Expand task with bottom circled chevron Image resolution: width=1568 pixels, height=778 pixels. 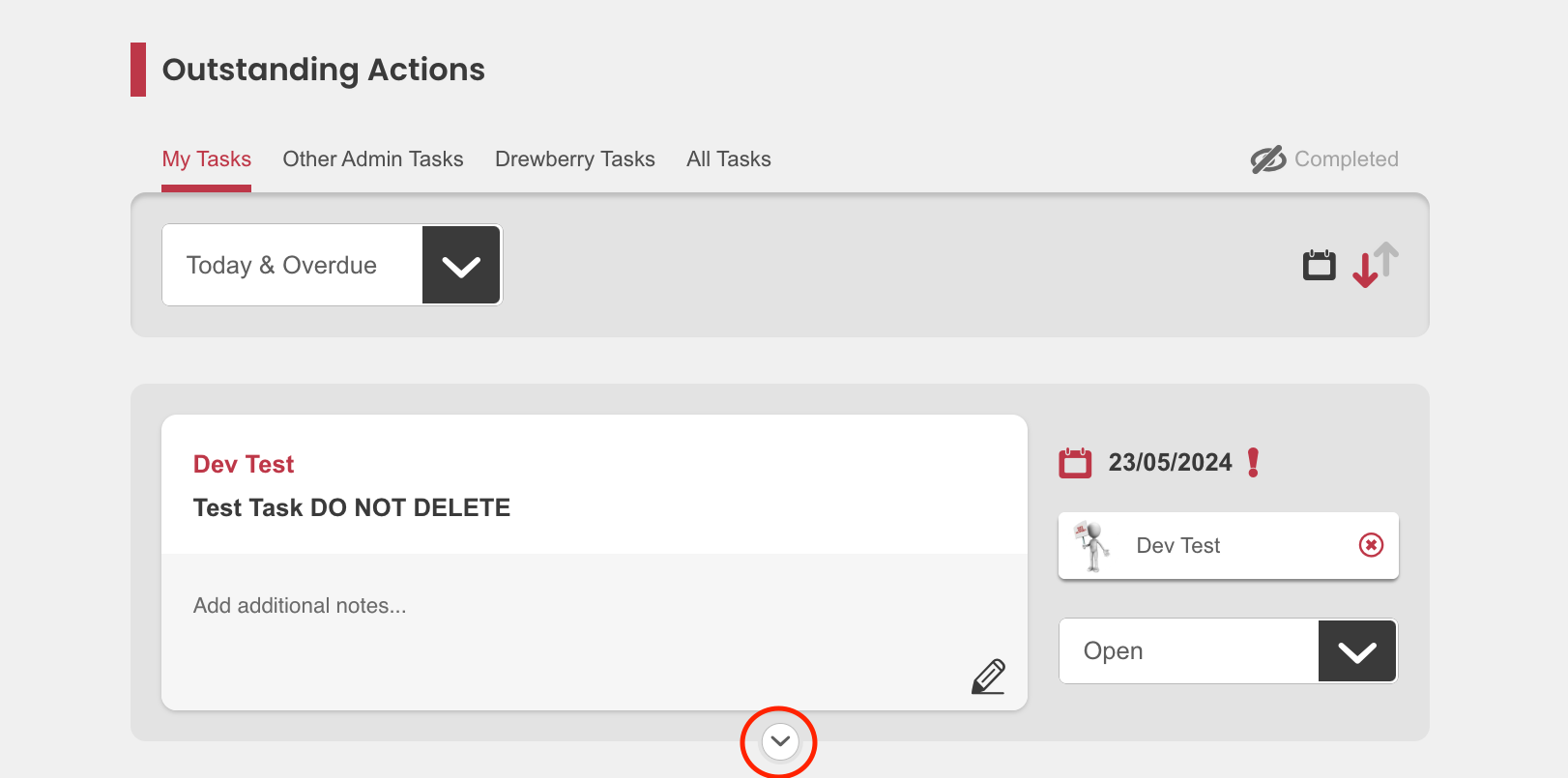click(x=779, y=741)
